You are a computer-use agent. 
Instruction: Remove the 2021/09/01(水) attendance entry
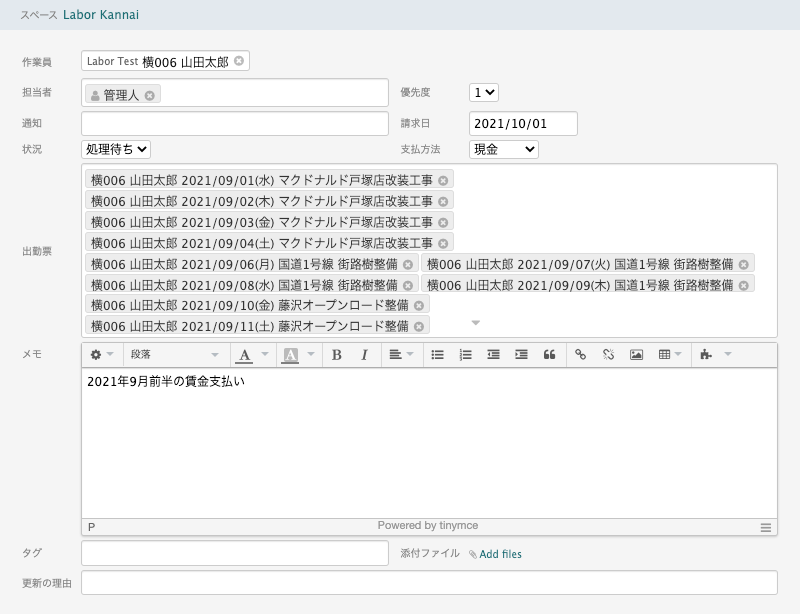pyautogui.click(x=443, y=180)
